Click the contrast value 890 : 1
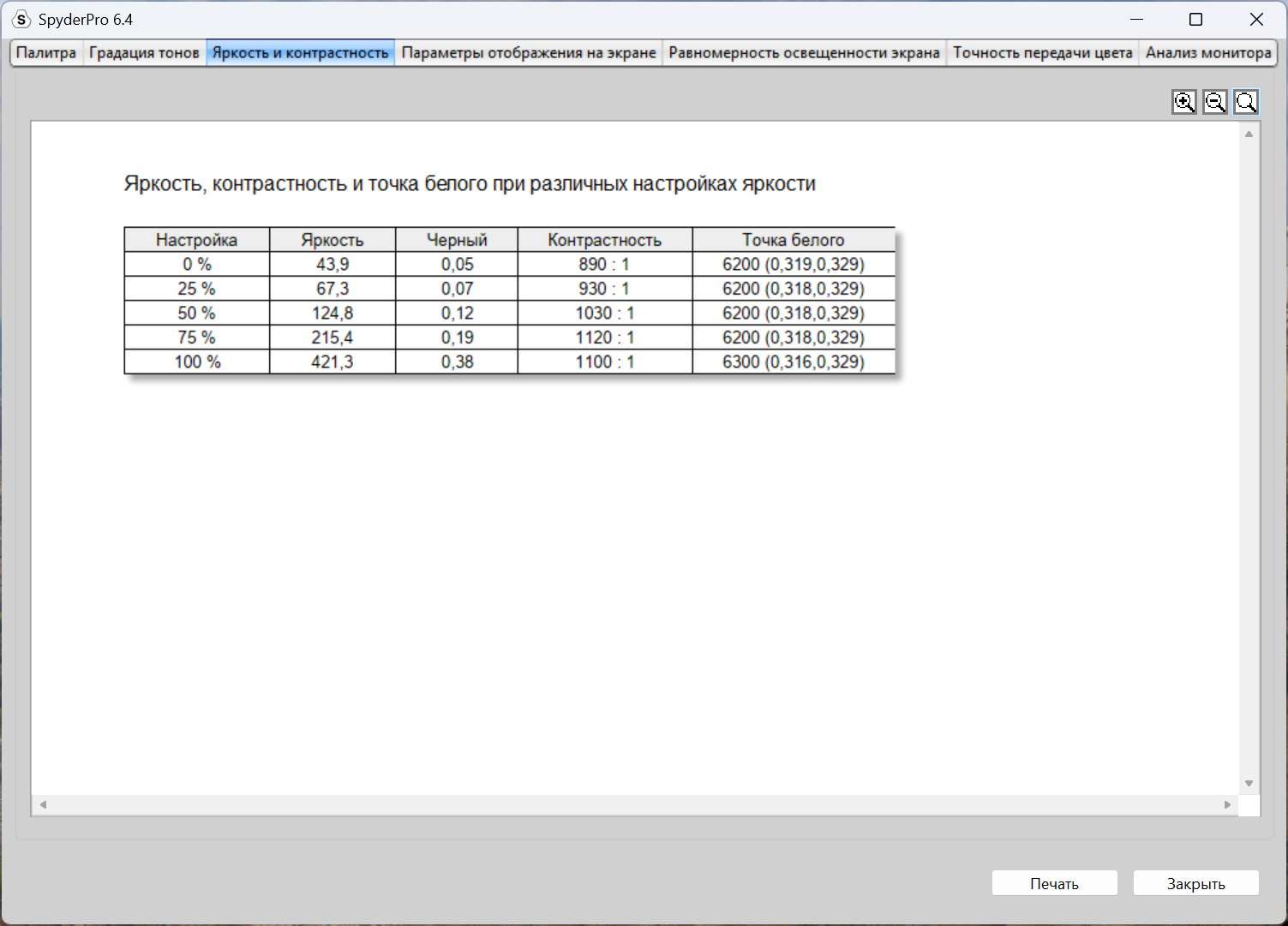 pos(605,264)
